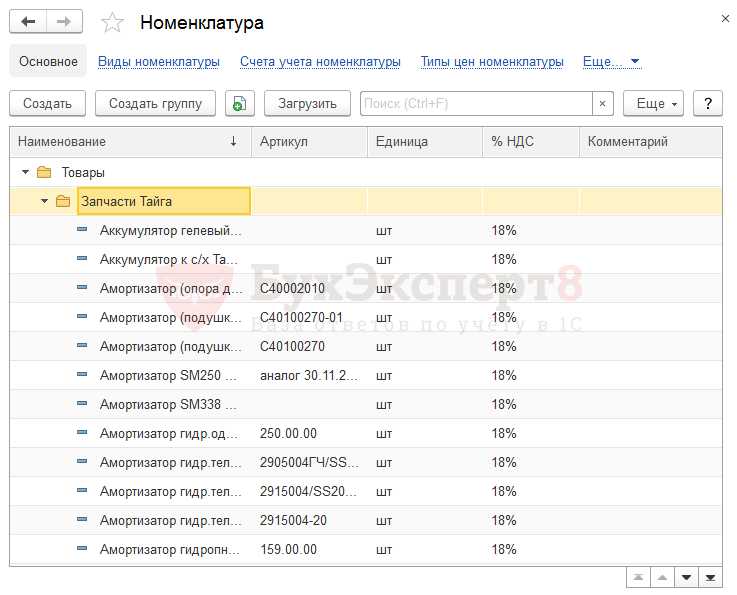Select row Амортизатор (опора д...

(x=366, y=288)
